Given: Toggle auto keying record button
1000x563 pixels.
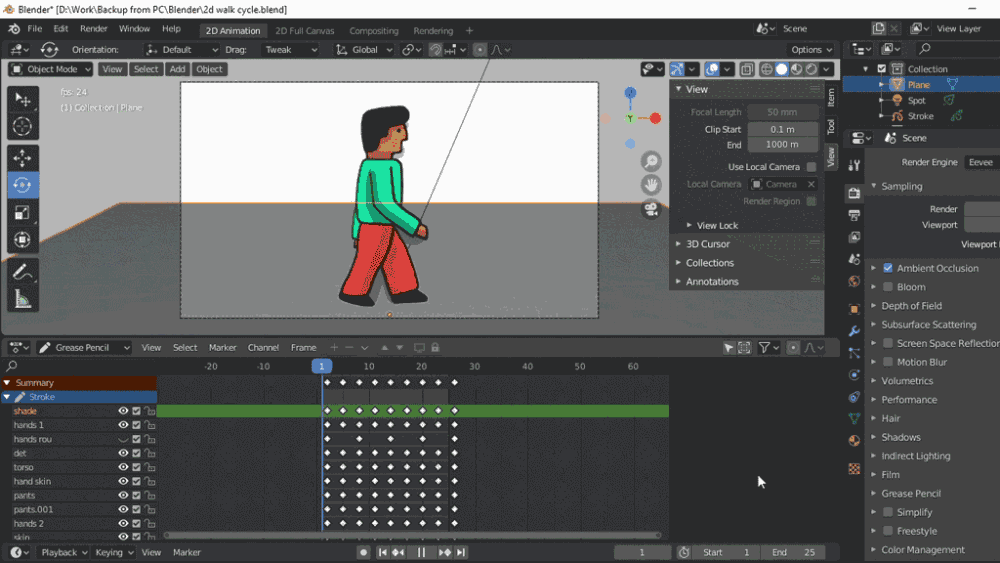Looking at the screenshot, I should tap(363, 552).
